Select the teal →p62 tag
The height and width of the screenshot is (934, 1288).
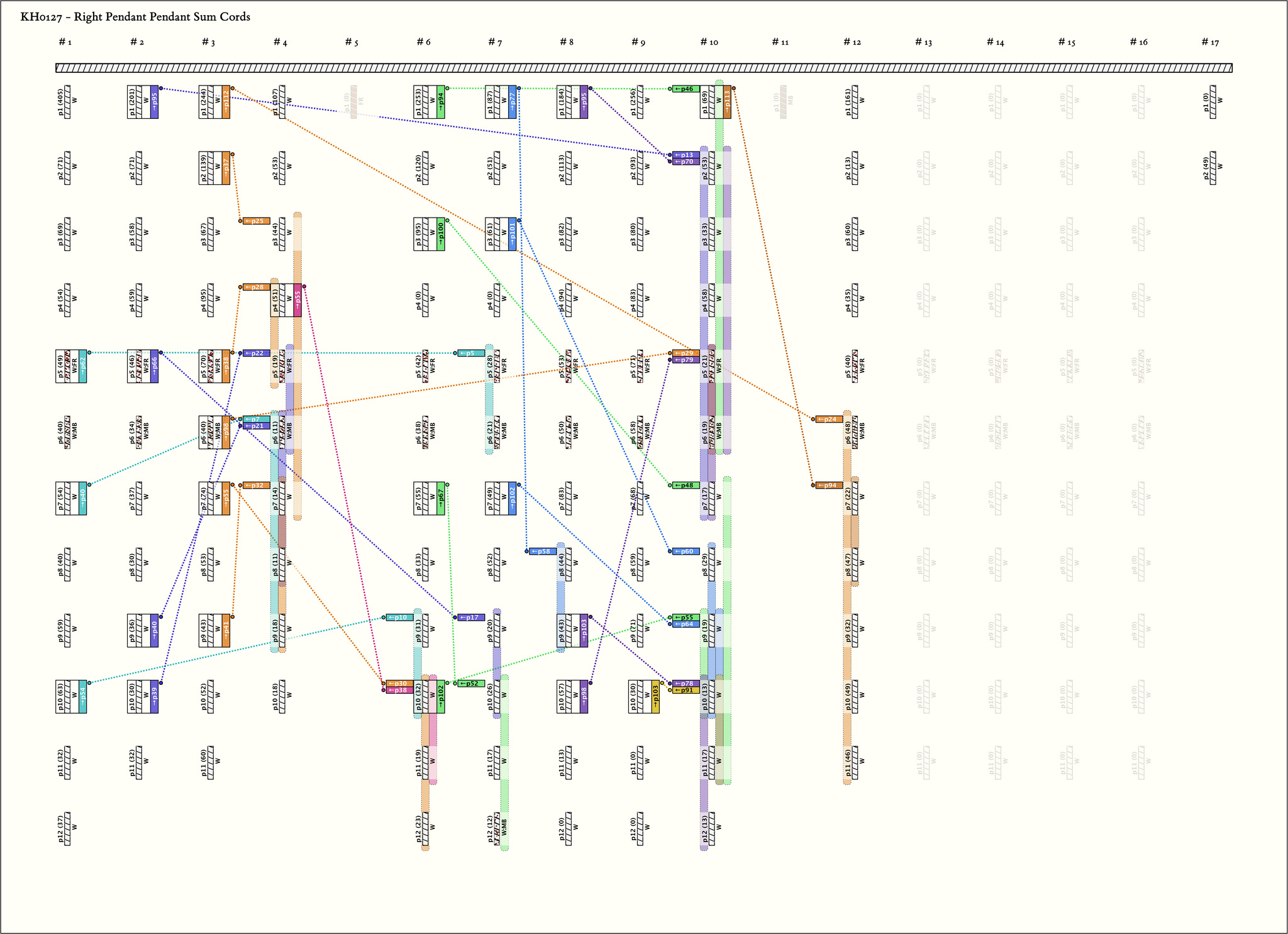(x=82, y=366)
